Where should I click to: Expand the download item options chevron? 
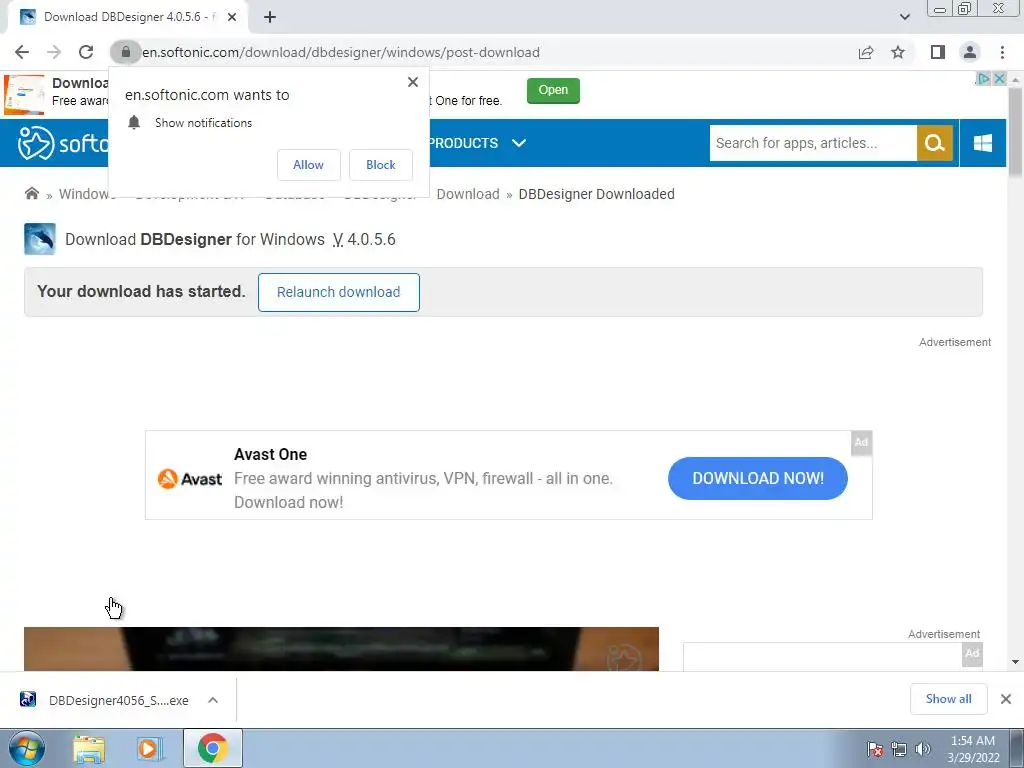click(x=213, y=700)
